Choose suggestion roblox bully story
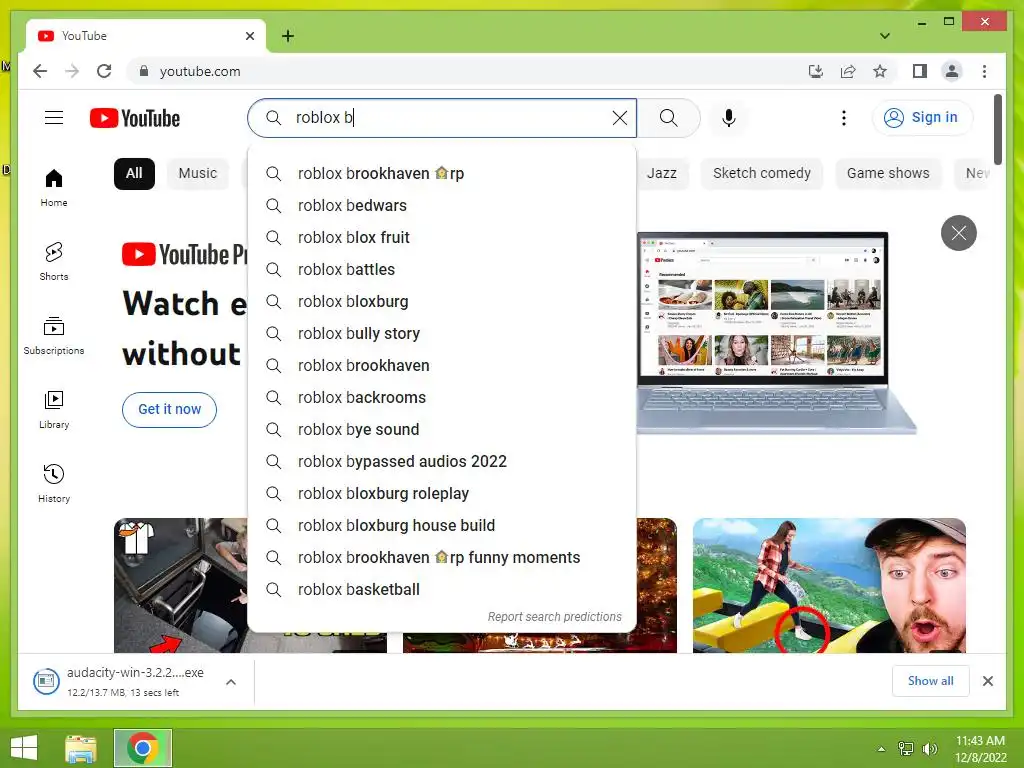The image size is (1024, 768). 442,334
